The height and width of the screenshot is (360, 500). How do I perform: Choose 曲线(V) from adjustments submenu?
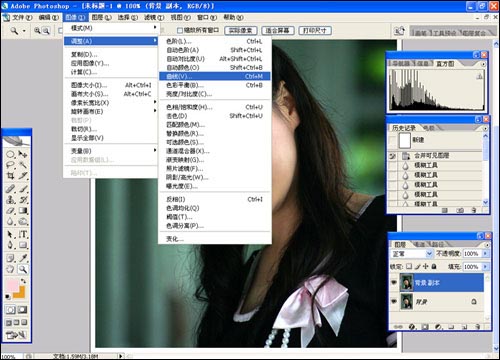pos(214,76)
